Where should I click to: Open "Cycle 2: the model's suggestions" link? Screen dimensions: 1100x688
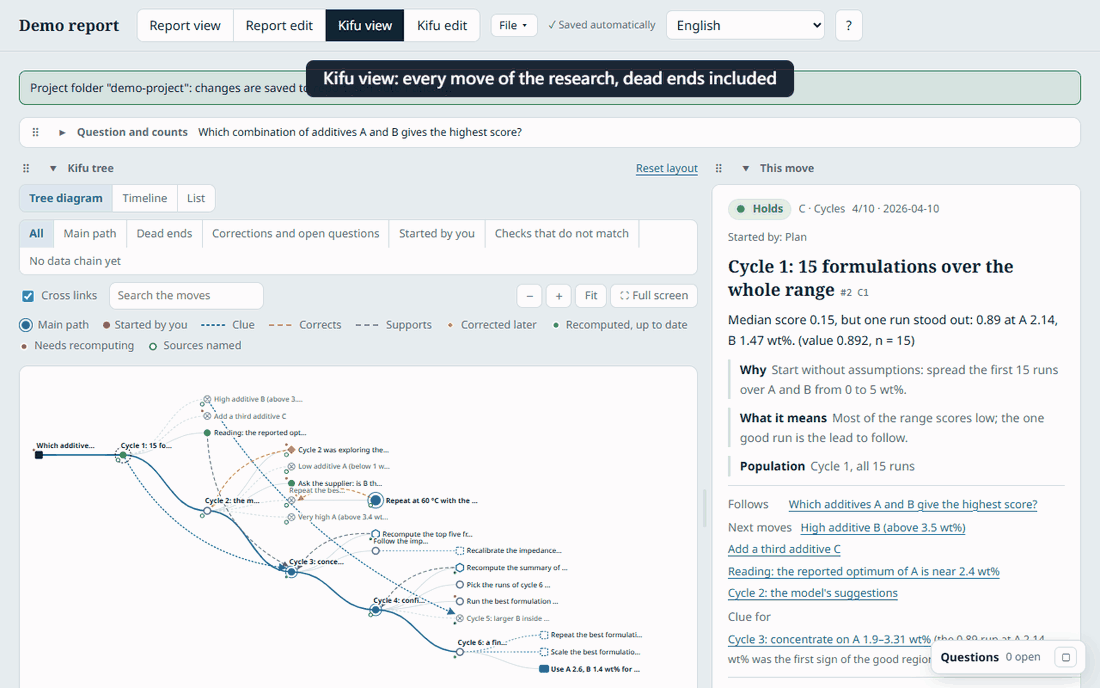coord(812,593)
